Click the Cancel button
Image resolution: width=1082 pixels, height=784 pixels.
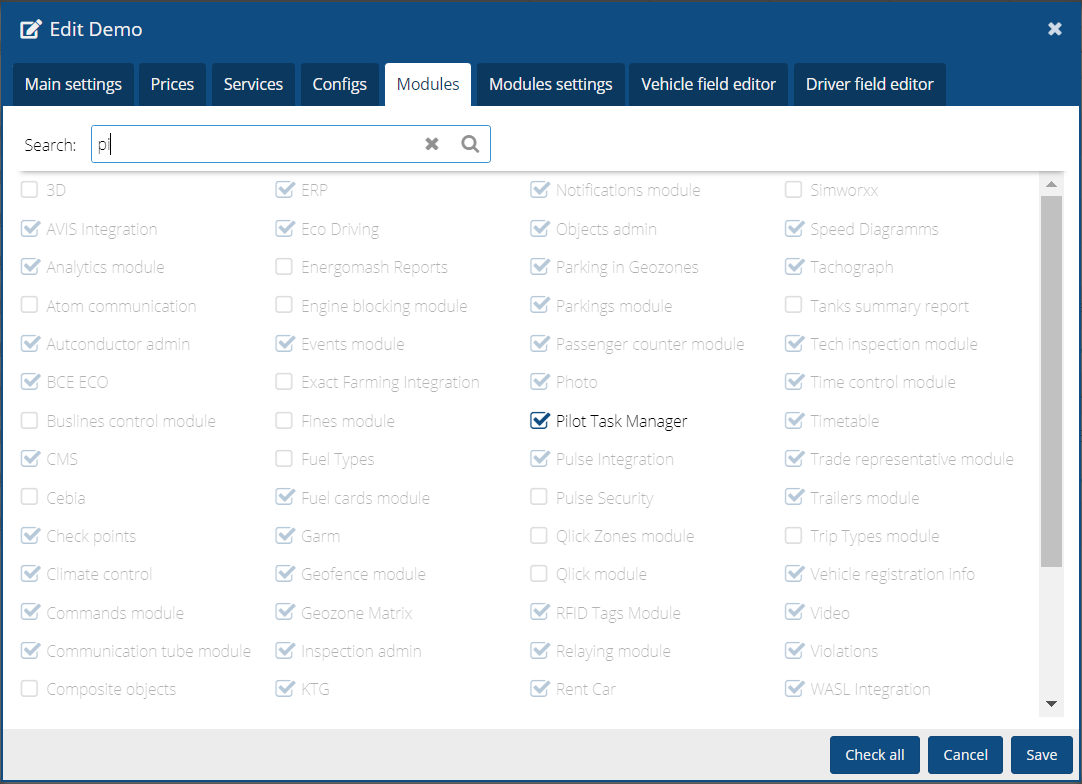[965, 755]
